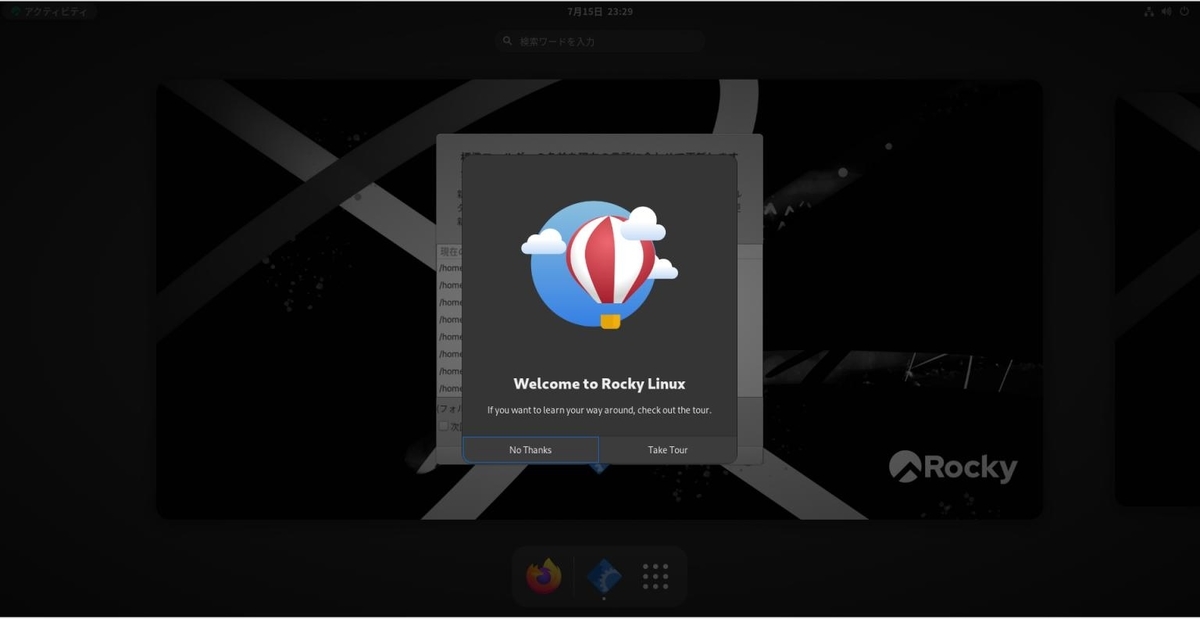
Task: Click the network status icon
Action: pyautogui.click(x=1149, y=12)
